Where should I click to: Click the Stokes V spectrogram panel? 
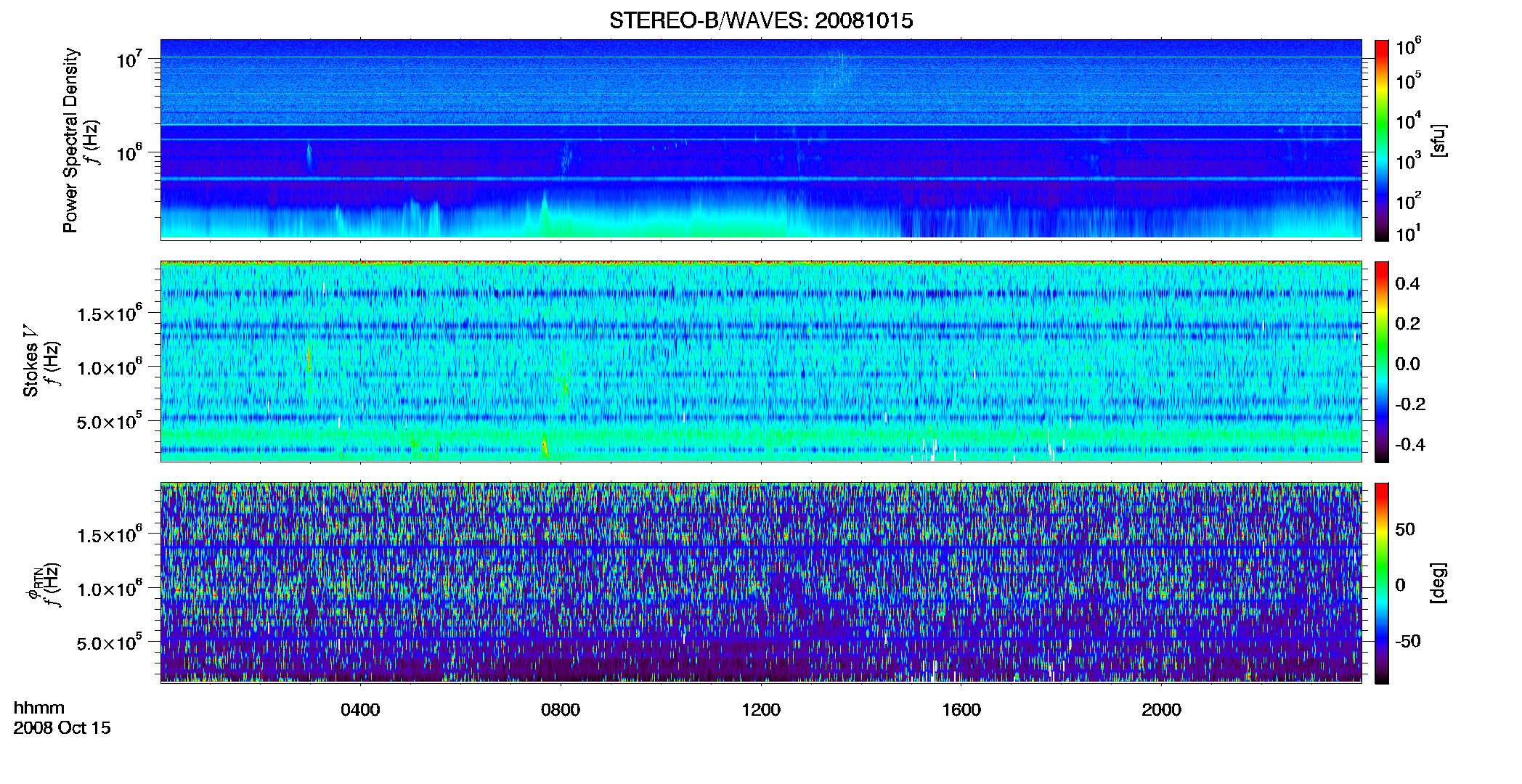(761, 361)
